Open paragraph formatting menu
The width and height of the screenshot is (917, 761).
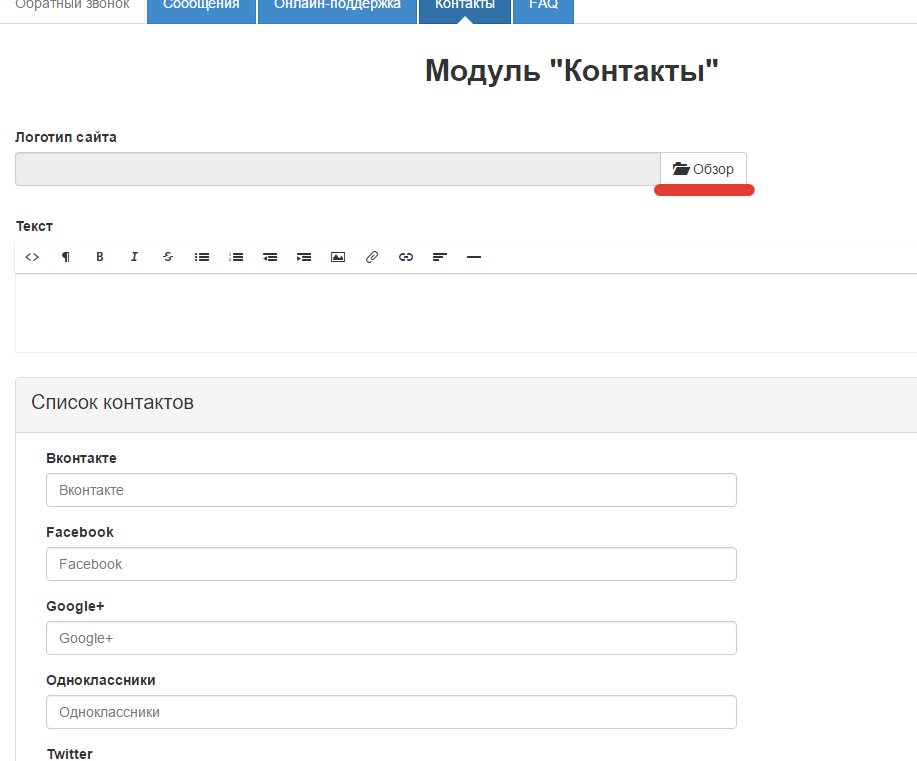pos(66,257)
